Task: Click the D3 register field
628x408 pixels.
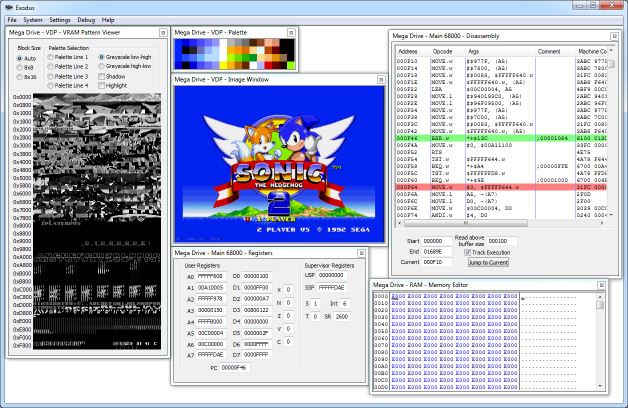Action: 257,310
